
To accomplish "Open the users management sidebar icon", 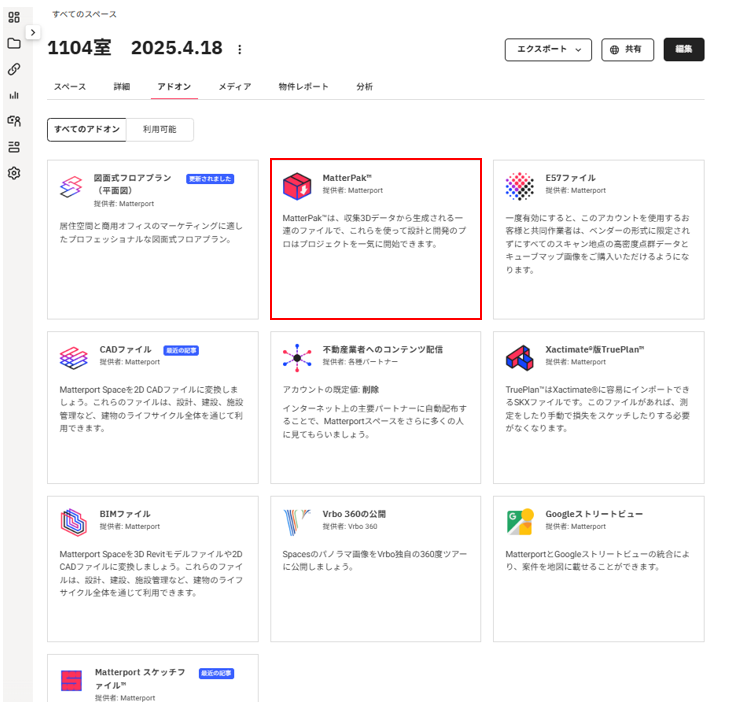I will point(14,120).
